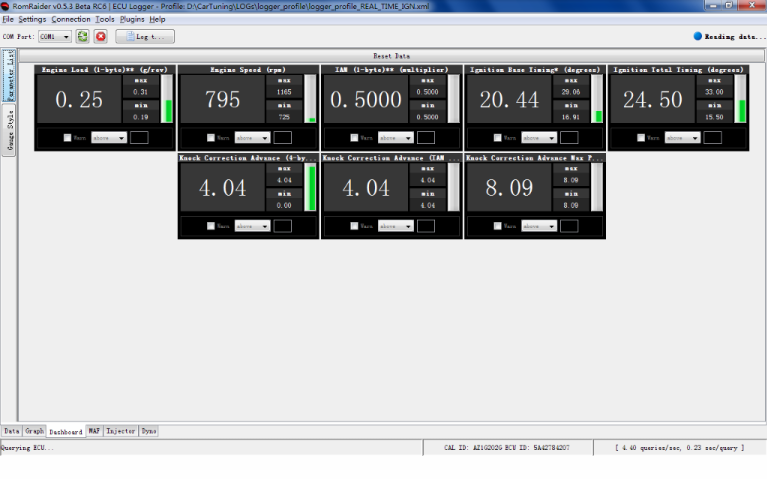
Task: Open the above dropdown for Ignition Base Timing
Action: (539, 138)
